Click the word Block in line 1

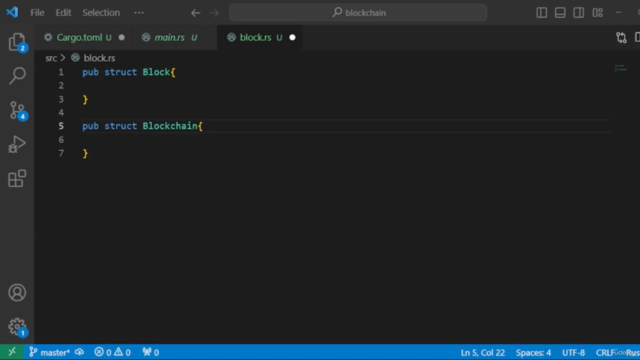(156, 72)
